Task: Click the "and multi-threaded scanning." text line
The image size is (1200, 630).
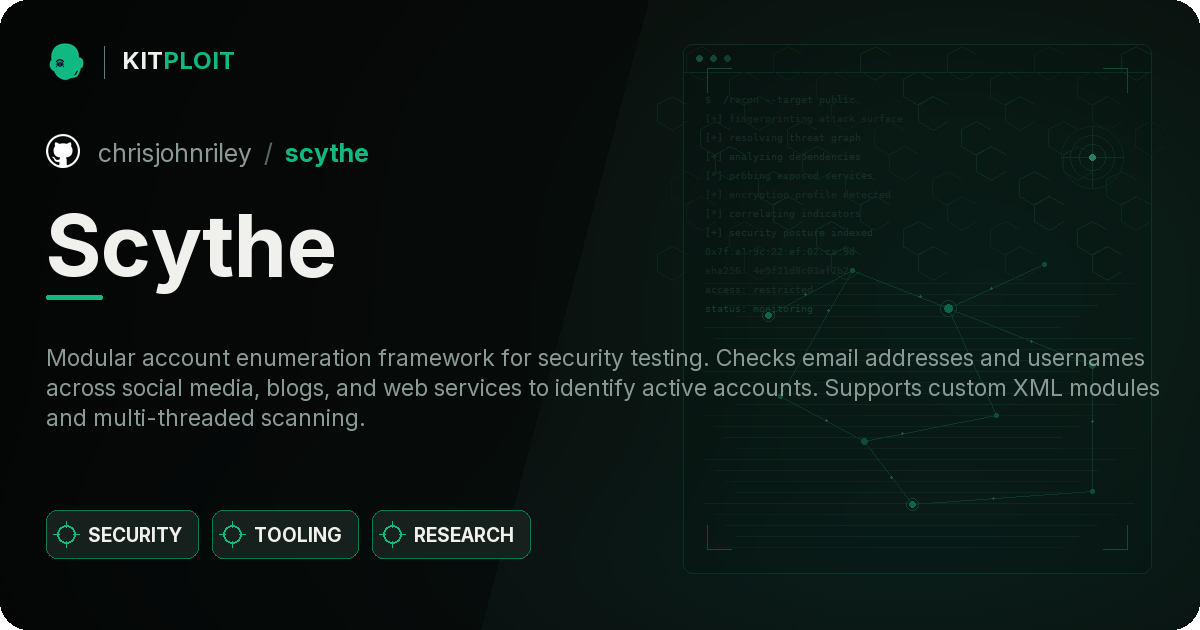Action: point(205,418)
